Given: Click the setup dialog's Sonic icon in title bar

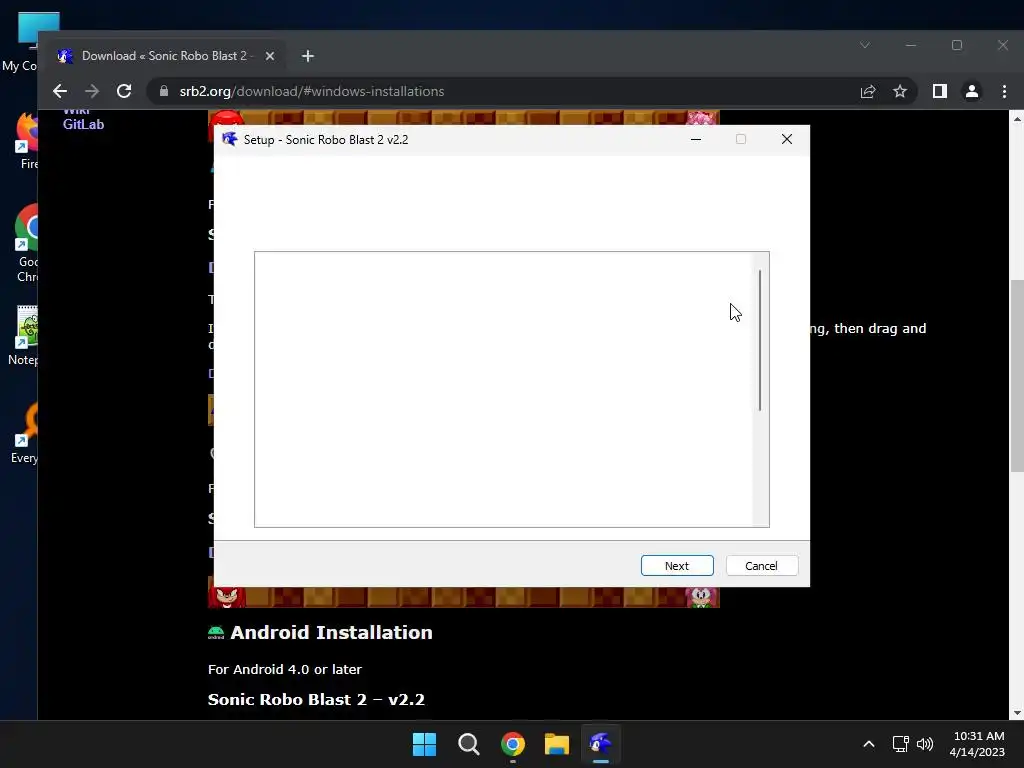Looking at the screenshot, I should point(229,139).
